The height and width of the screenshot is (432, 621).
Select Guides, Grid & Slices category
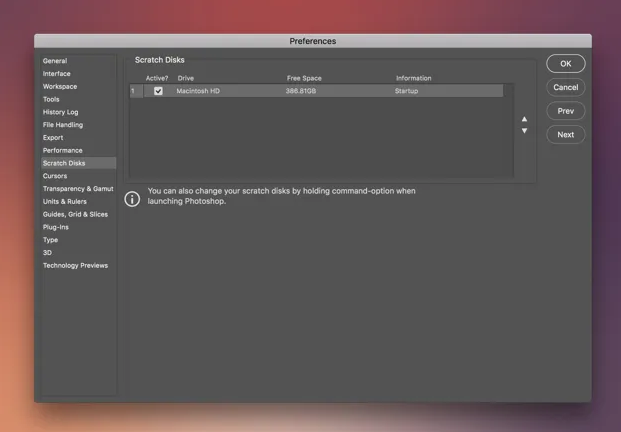pyautogui.click(x=75, y=214)
